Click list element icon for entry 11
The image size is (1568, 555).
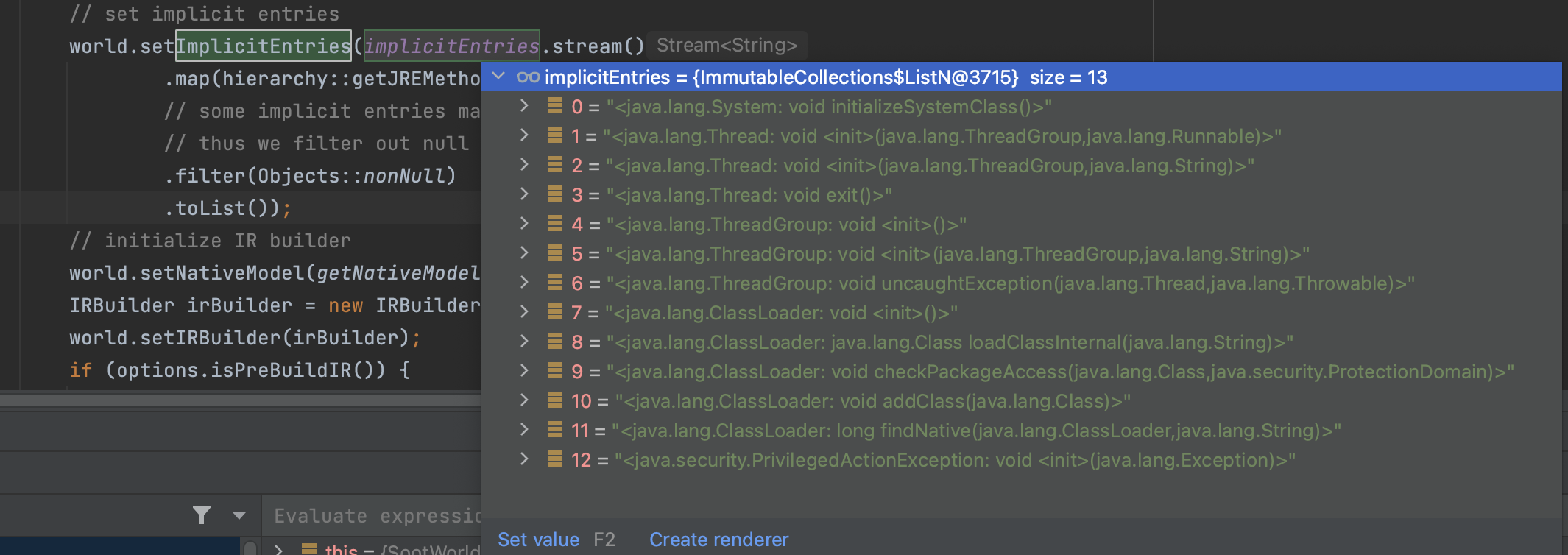pos(555,430)
